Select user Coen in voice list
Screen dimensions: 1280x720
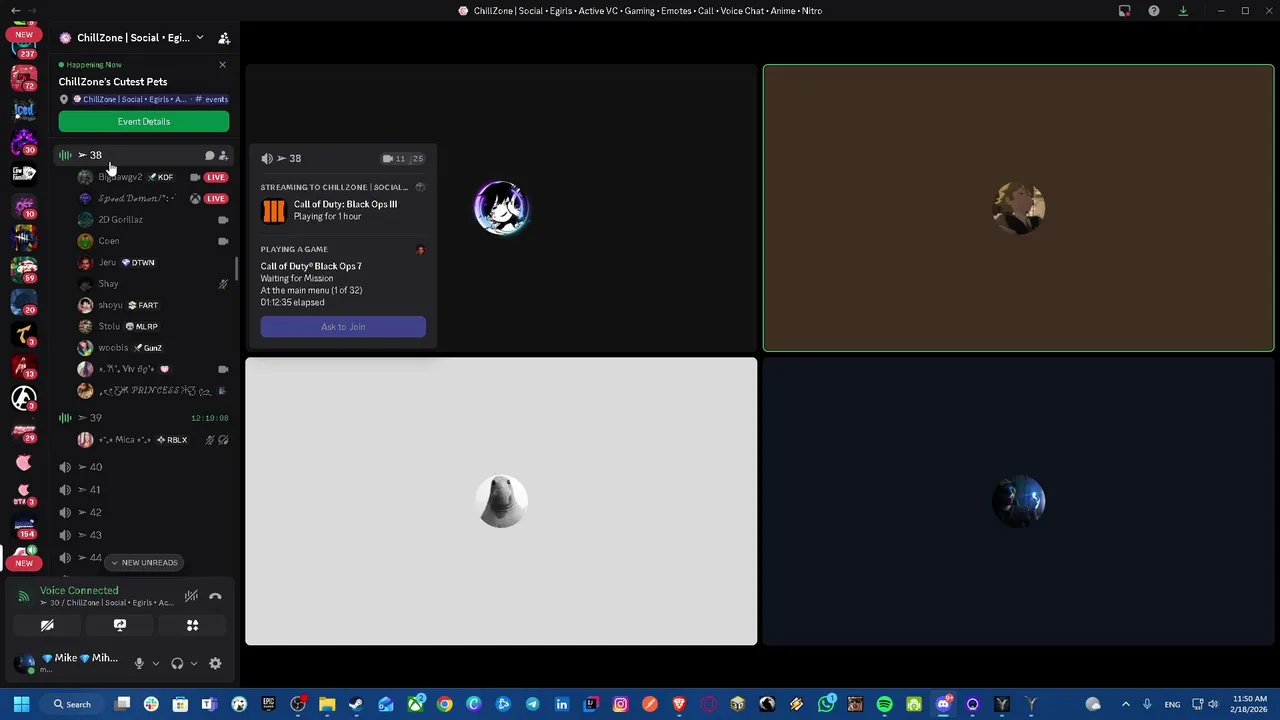point(153,241)
